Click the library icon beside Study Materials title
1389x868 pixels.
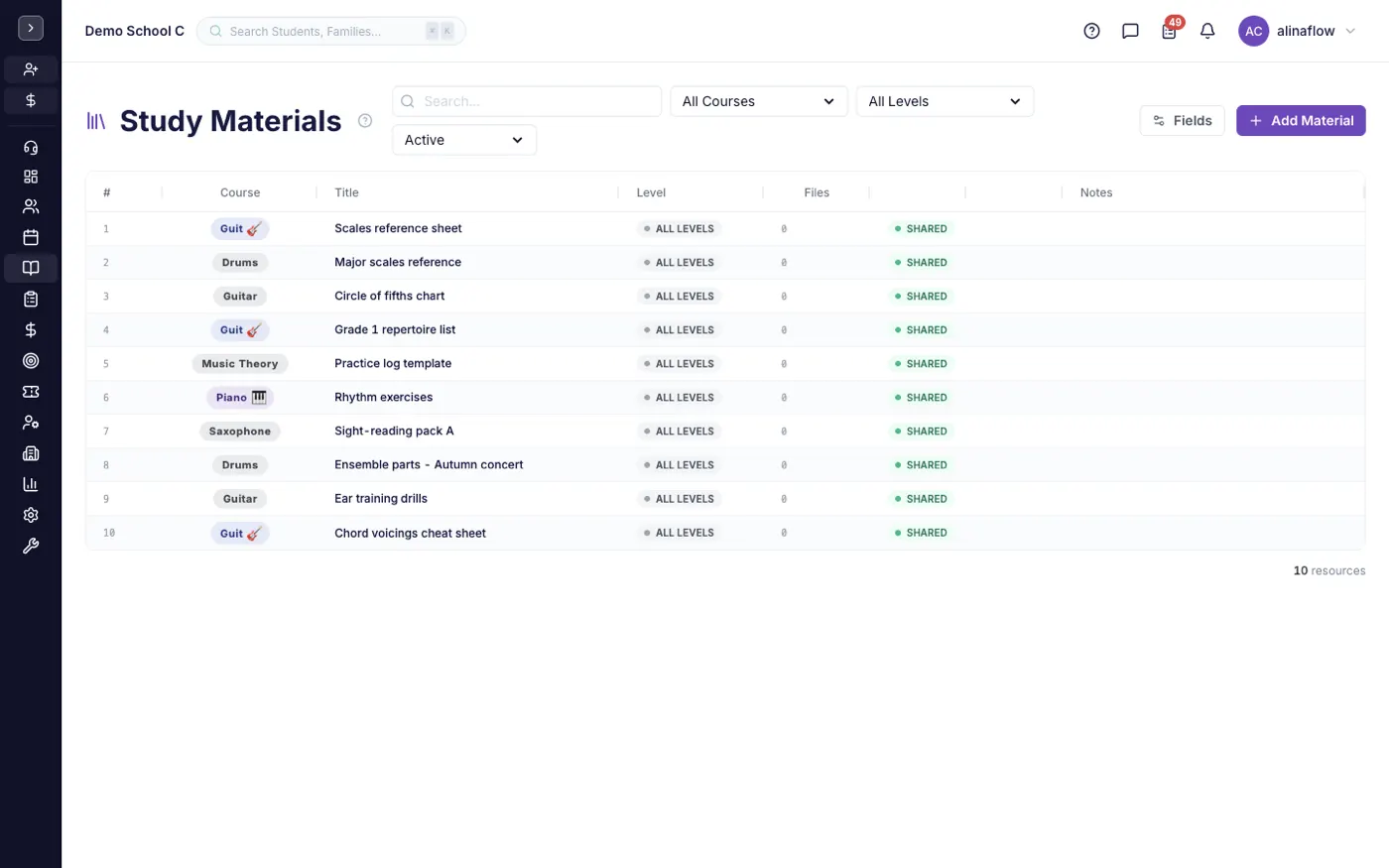click(96, 121)
